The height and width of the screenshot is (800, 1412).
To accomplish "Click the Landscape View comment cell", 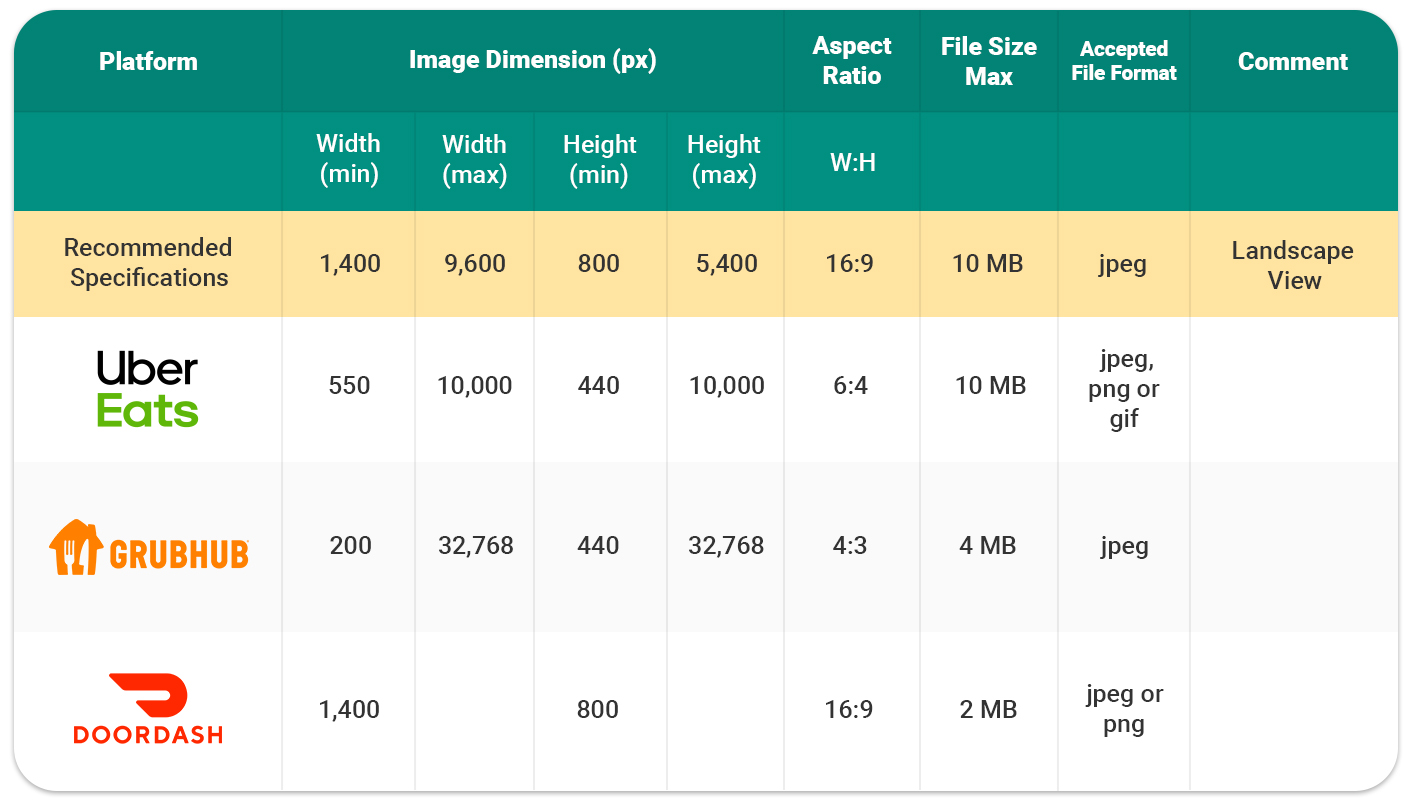I will pyautogui.click(x=1292, y=265).
